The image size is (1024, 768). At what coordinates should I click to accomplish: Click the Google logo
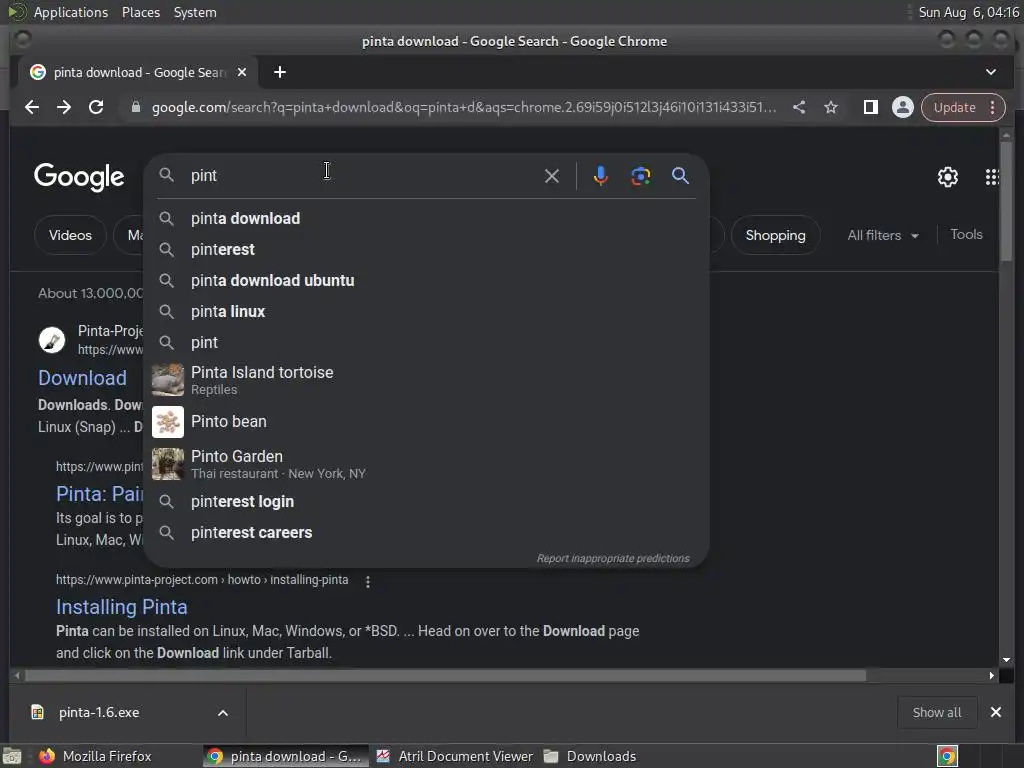79,177
